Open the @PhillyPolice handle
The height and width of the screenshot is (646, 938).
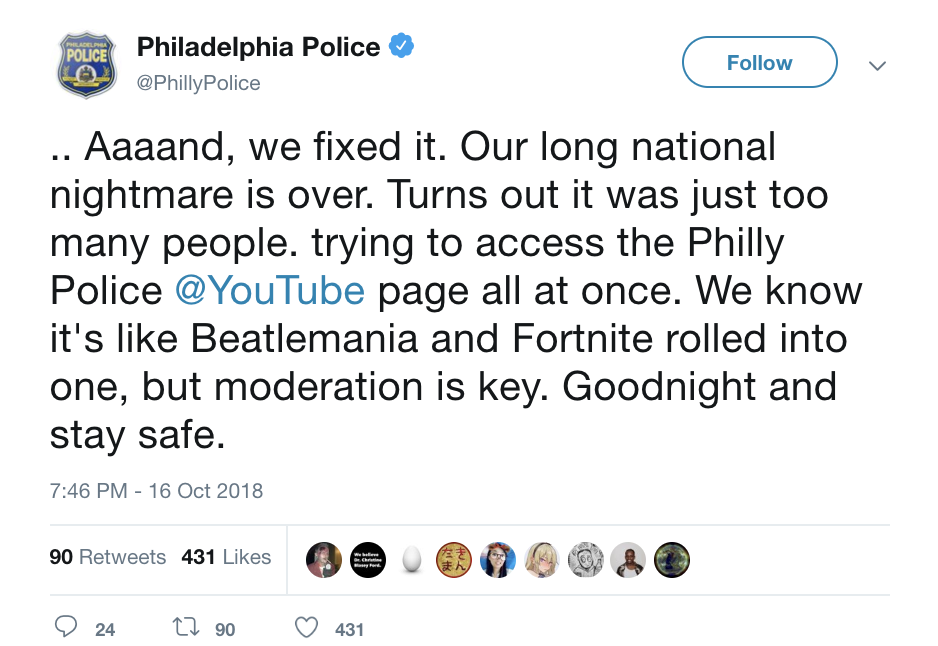click(x=198, y=83)
